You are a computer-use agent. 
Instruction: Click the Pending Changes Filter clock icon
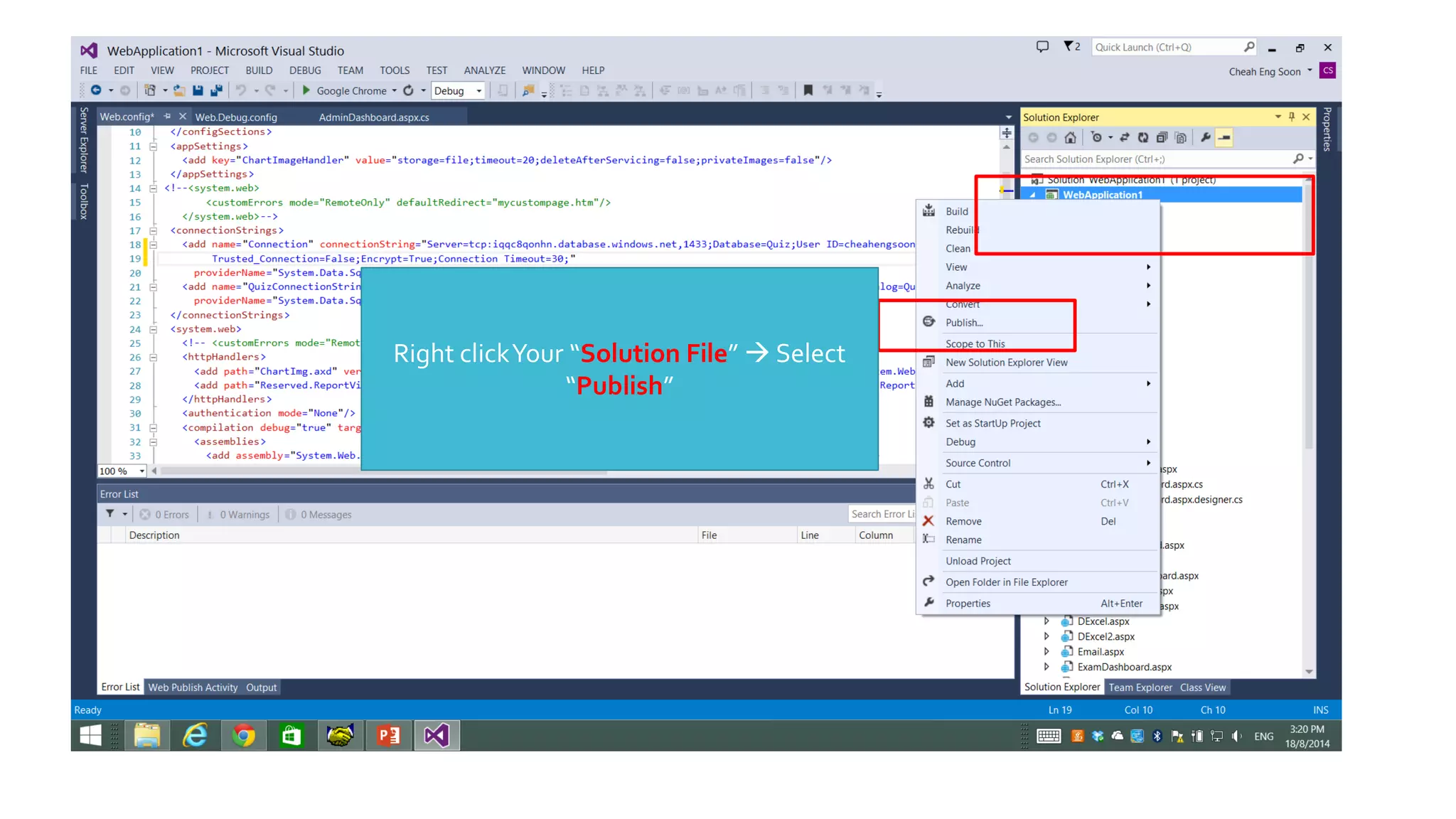[x=1096, y=137]
